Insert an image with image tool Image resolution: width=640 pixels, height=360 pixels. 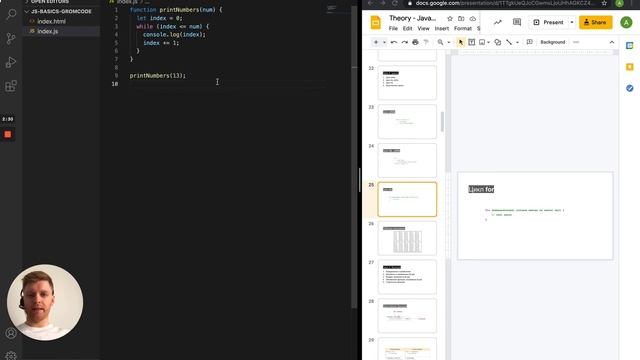(482, 42)
